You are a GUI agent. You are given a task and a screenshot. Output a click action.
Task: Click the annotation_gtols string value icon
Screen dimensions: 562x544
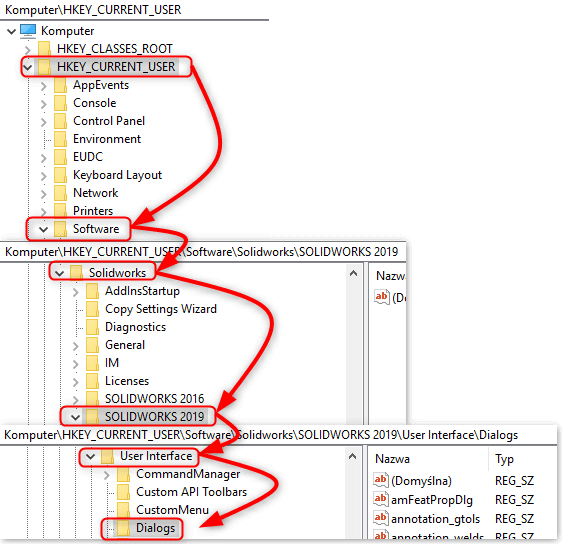[x=381, y=518]
